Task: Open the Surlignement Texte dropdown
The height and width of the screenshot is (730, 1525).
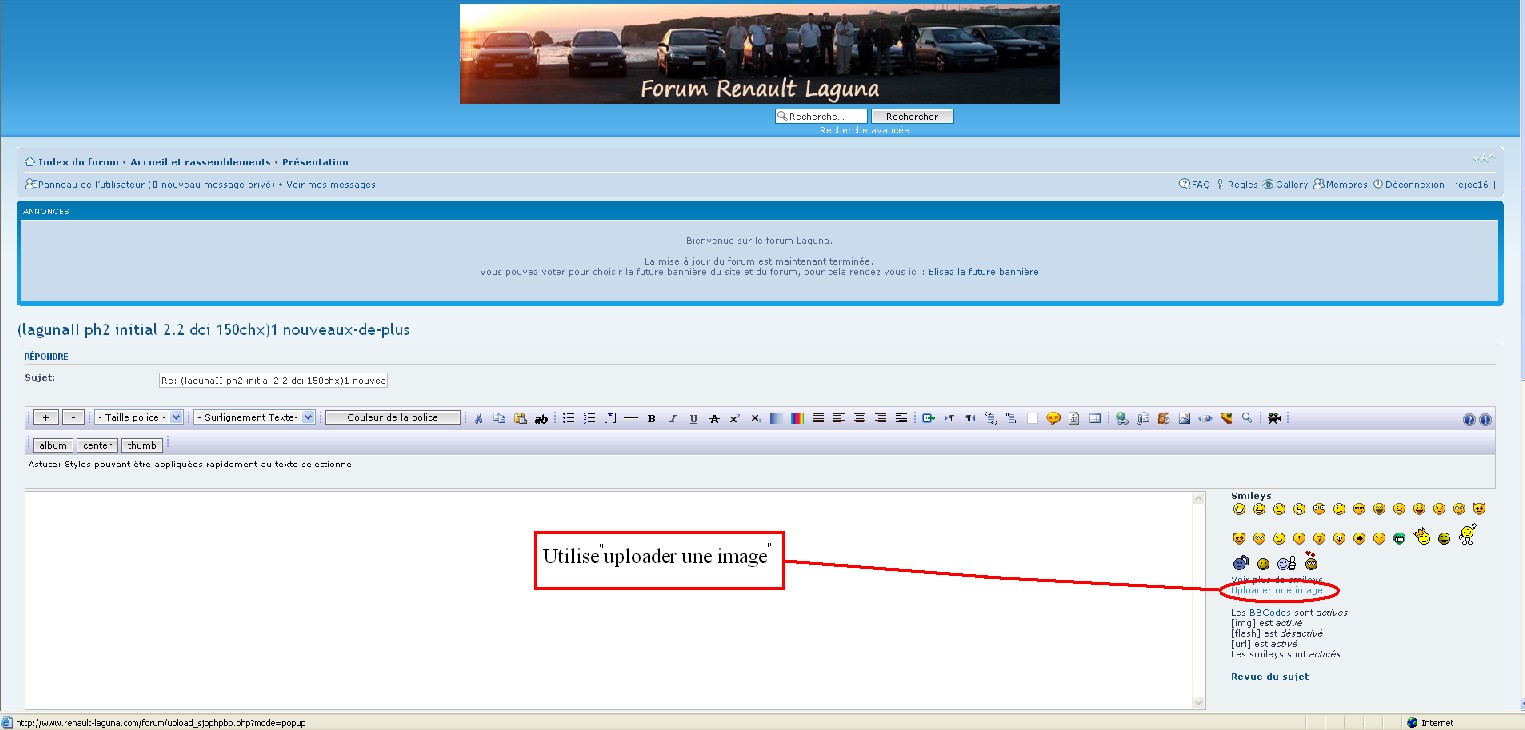Action: [254, 418]
